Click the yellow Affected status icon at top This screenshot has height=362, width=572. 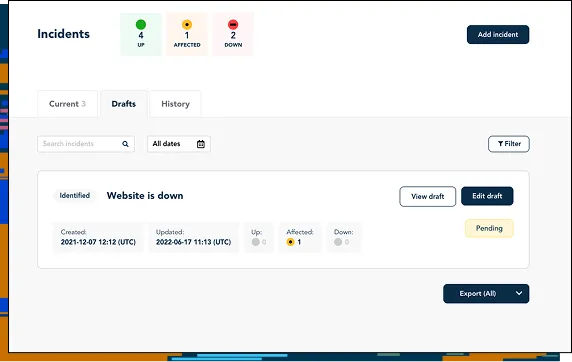[x=187, y=25]
